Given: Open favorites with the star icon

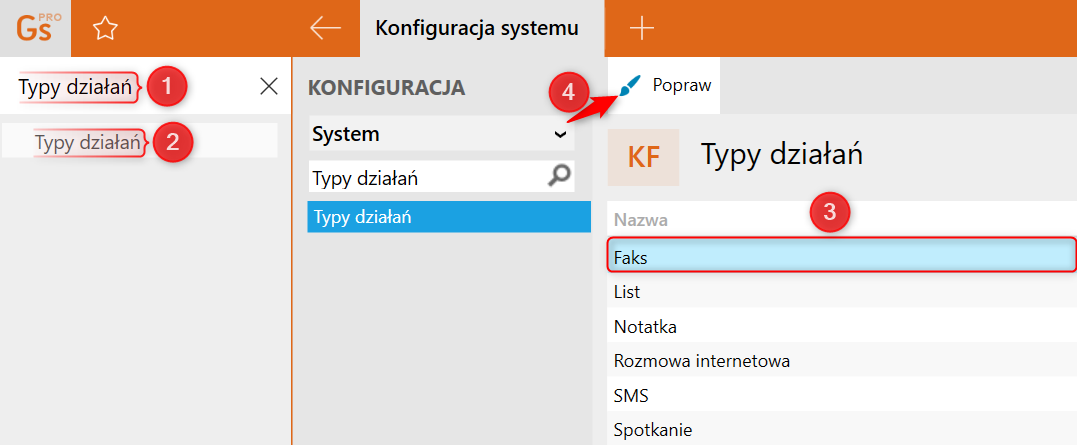Looking at the screenshot, I should click(x=104, y=29).
